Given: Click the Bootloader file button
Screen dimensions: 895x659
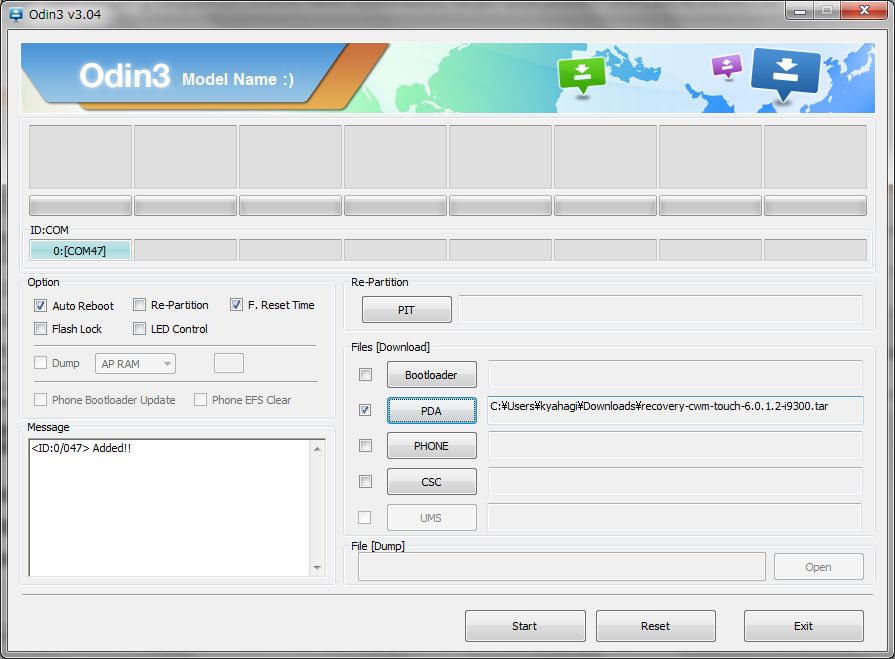Looking at the screenshot, I should [x=432, y=375].
